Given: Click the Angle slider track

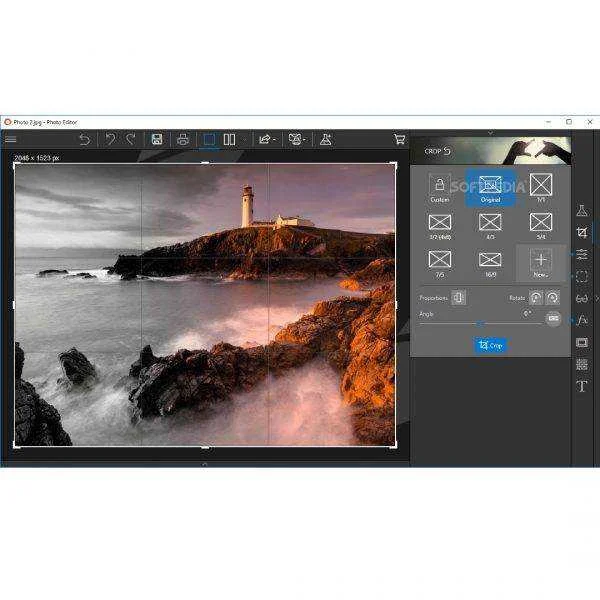Looking at the screenshot, I should click(x=481, y=324).
